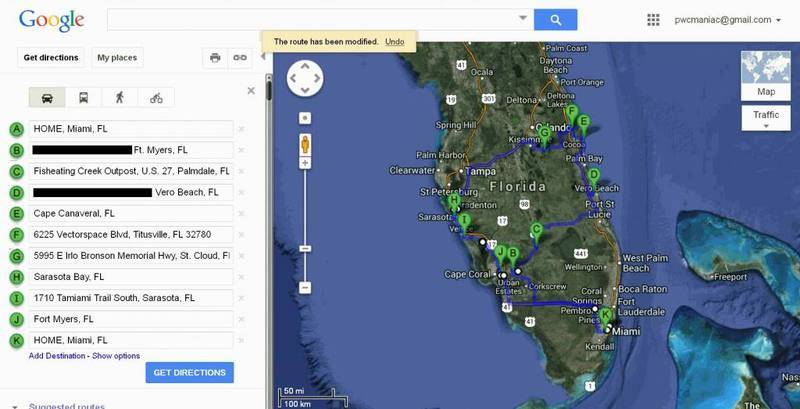Viewport: 800px width, 409px height.
Task: Click map marker I near Sarasota
Action: pos(463,224)
